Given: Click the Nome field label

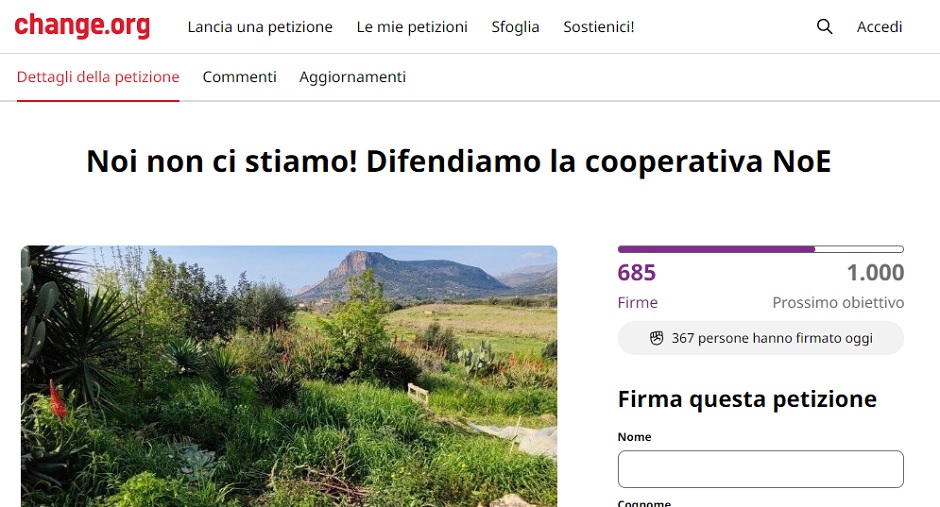Looking at the screenshot, I should [x=634, y=437].
